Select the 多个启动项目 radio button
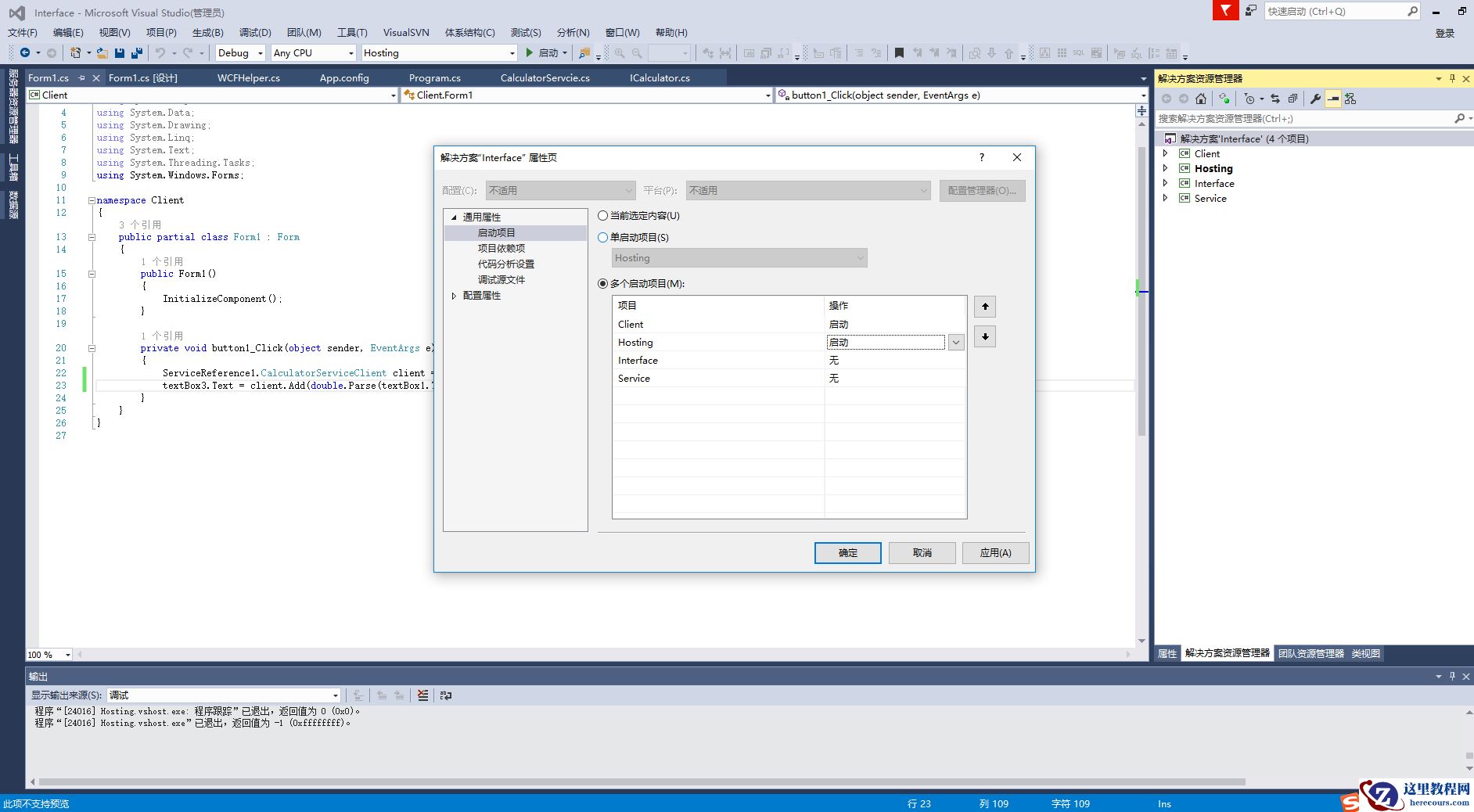Viewport: 1474px width, 812px height. (603, 284)
